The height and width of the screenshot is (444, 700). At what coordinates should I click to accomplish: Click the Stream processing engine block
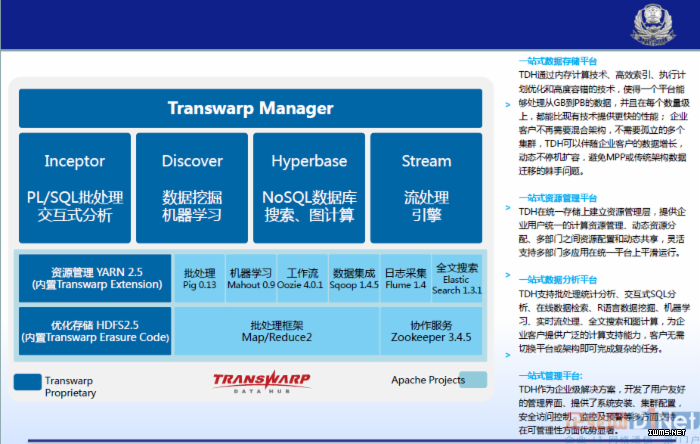pyautogui.click(x=426, y=188)
